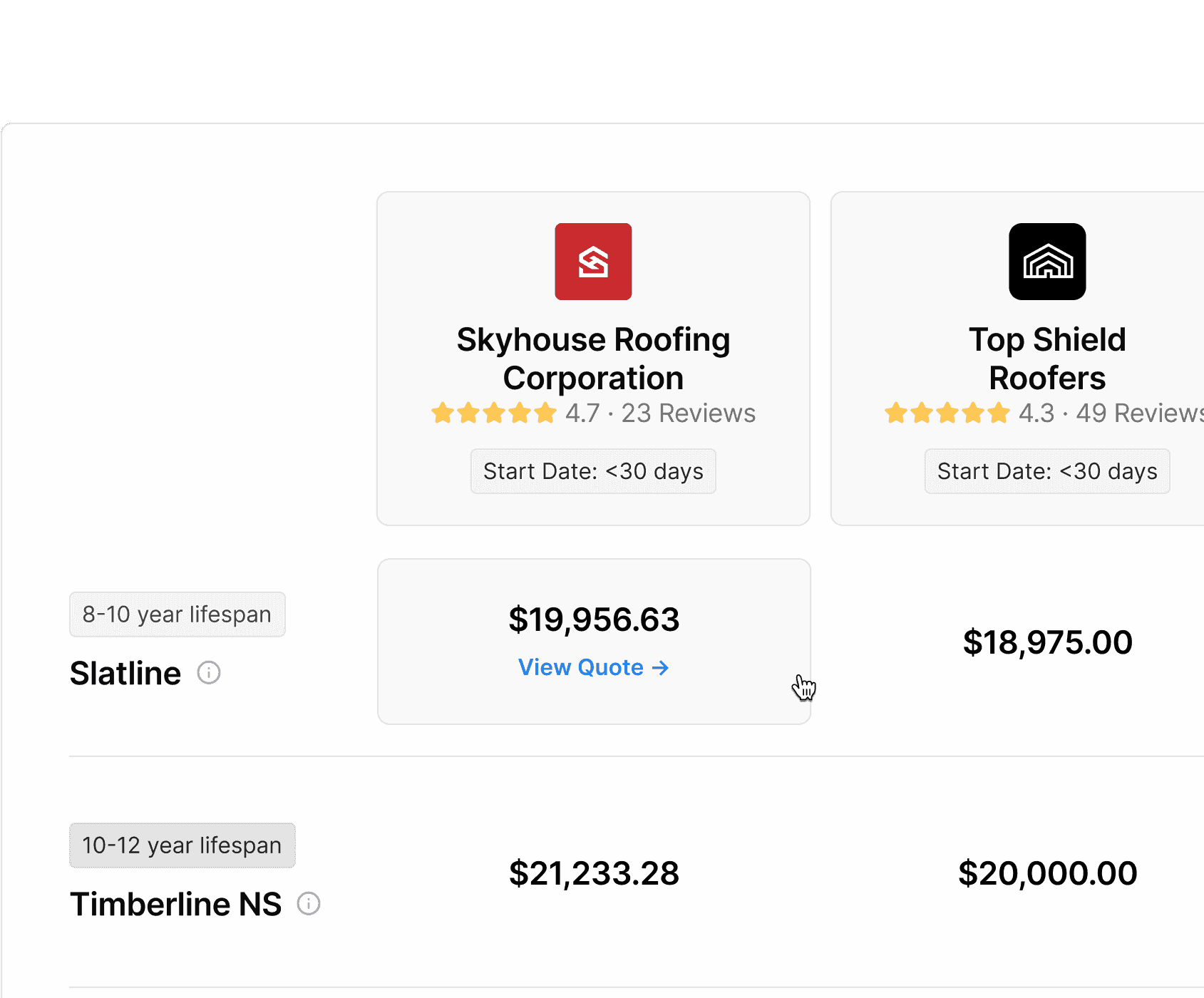Click the Timberline NS product label

175,904
